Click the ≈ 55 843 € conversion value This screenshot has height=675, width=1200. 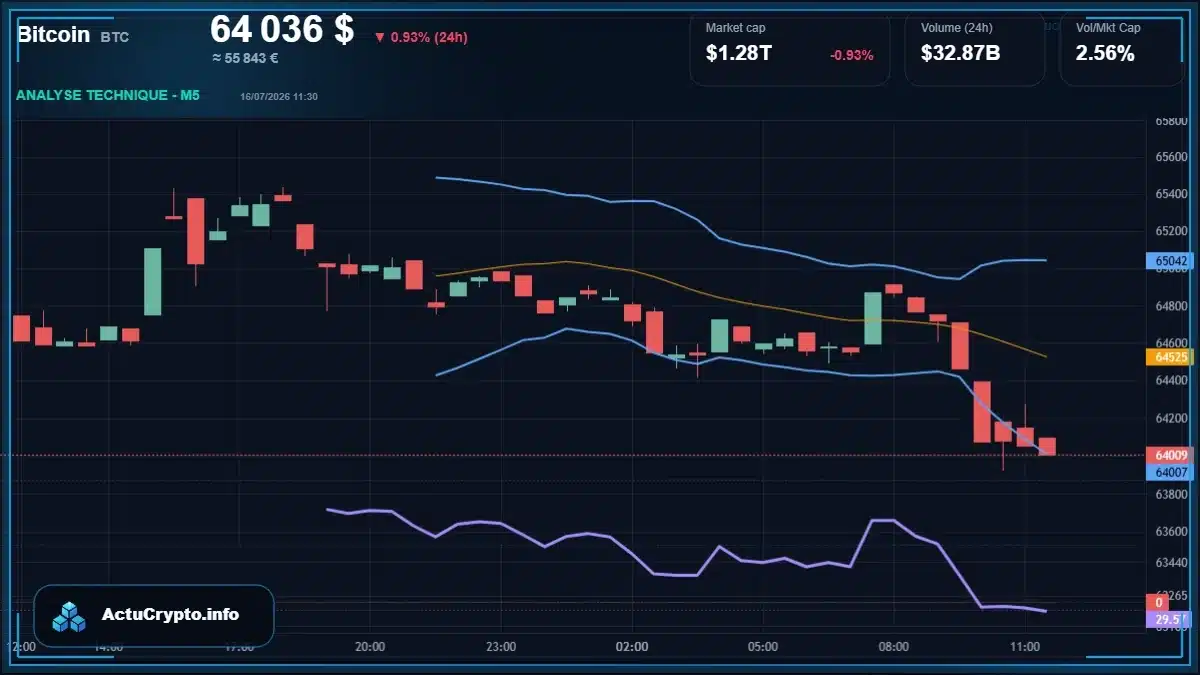(245, 58)
